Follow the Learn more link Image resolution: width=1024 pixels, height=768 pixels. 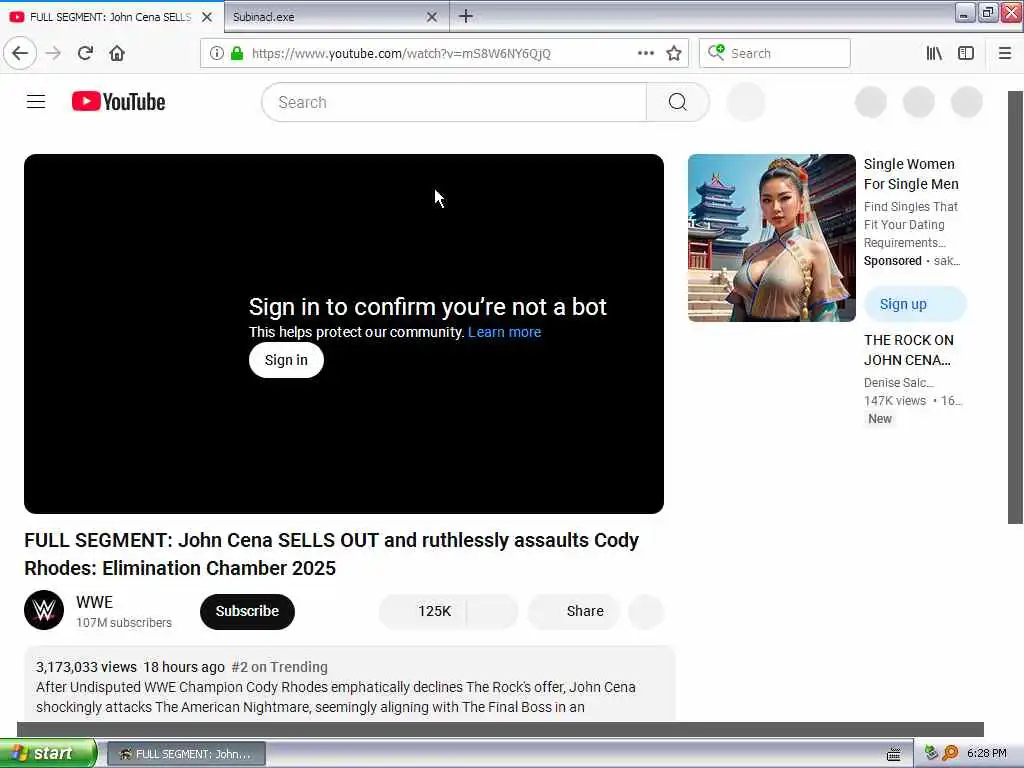(x=504, y=332)
